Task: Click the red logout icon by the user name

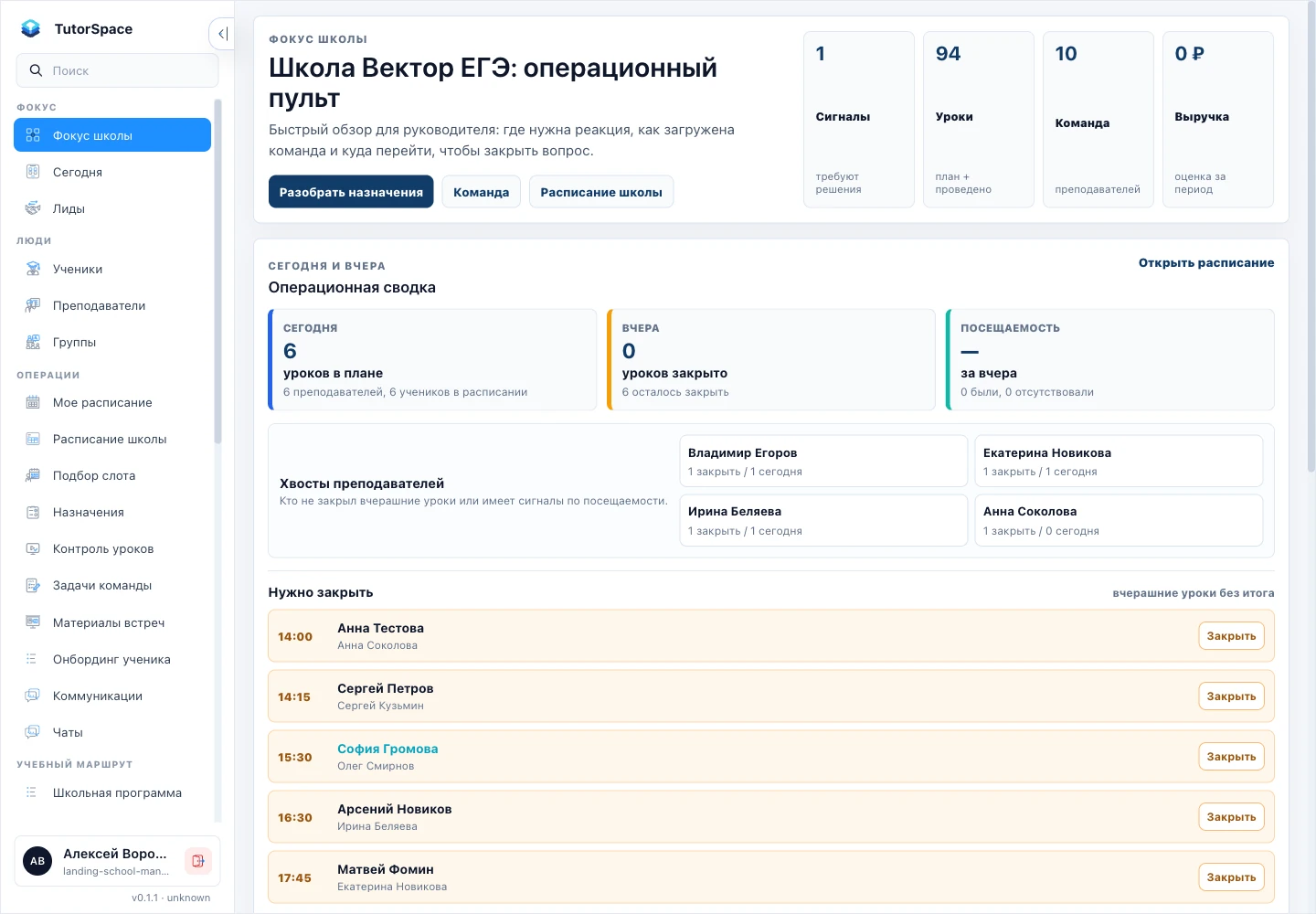Action: (198, 861)
